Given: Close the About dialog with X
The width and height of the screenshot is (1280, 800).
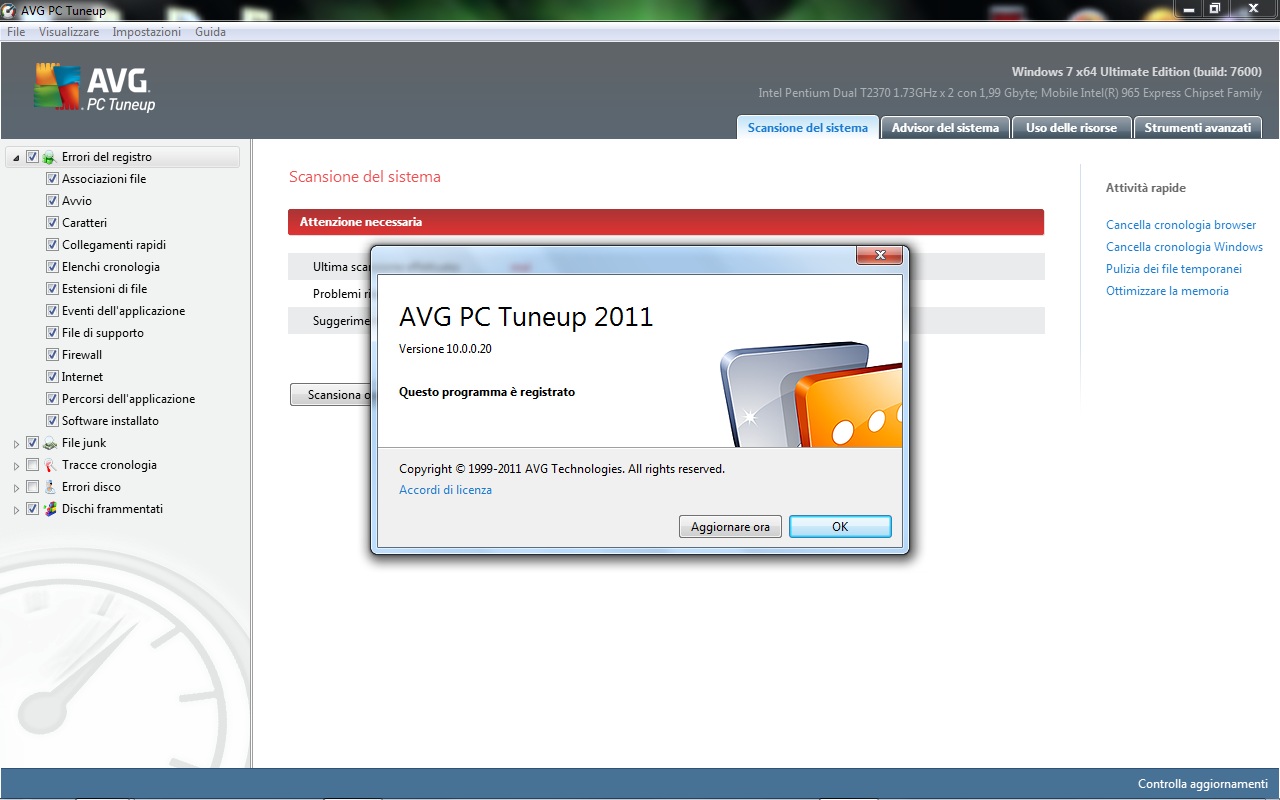Looking at the screenshot, I should click(x=880, y=256).
